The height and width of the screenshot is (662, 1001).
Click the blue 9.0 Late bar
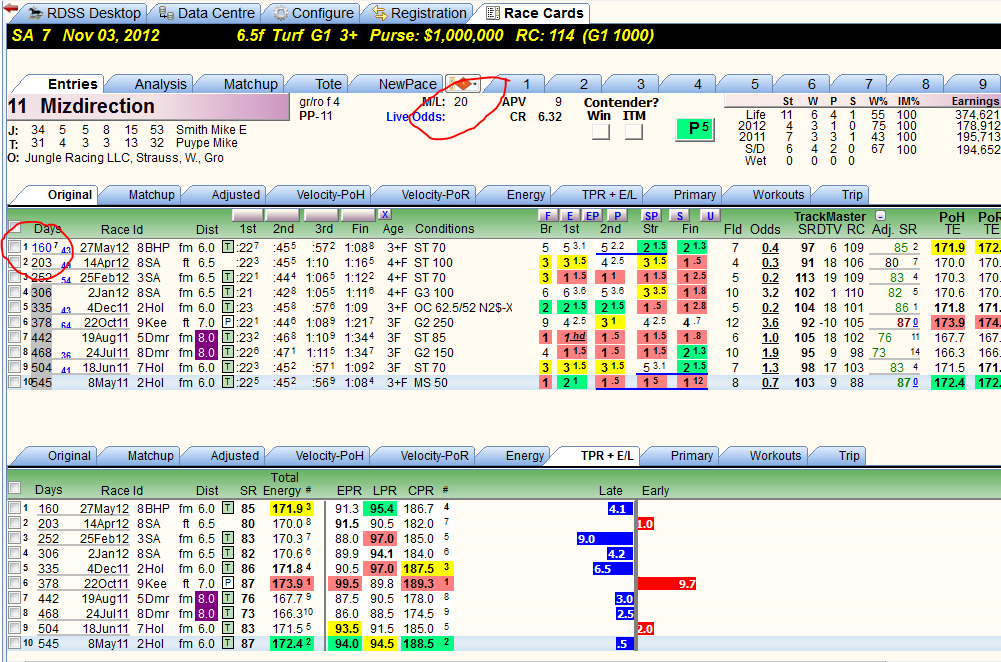[x=604, y=539]
